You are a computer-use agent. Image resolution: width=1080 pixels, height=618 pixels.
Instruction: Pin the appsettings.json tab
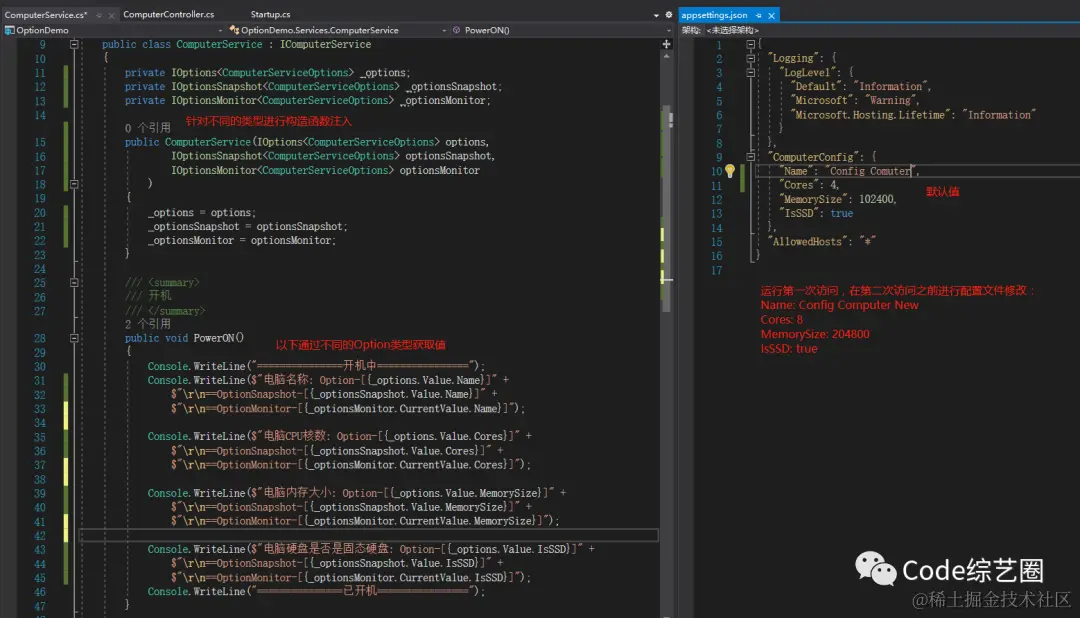(x=758, y=15)
